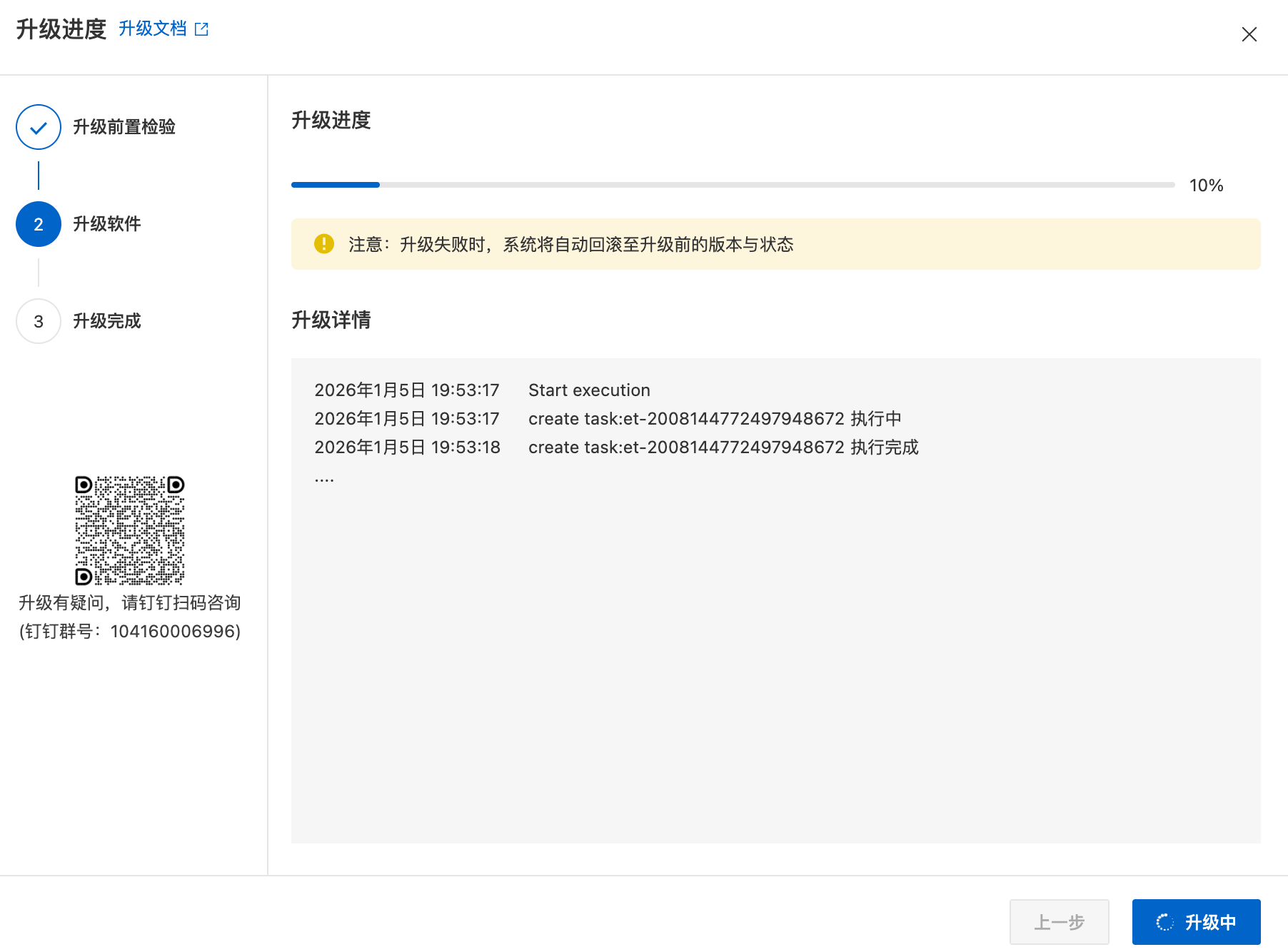Image resolution: width=1288 pixels, height=952 pixels.
Task: Click the loading spinner in 升级中 button
Action: (1164, 923)
